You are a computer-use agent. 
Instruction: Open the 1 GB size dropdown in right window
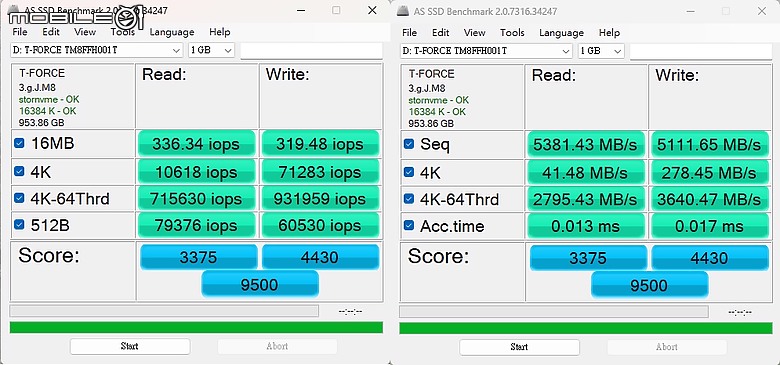click(601, 51)
